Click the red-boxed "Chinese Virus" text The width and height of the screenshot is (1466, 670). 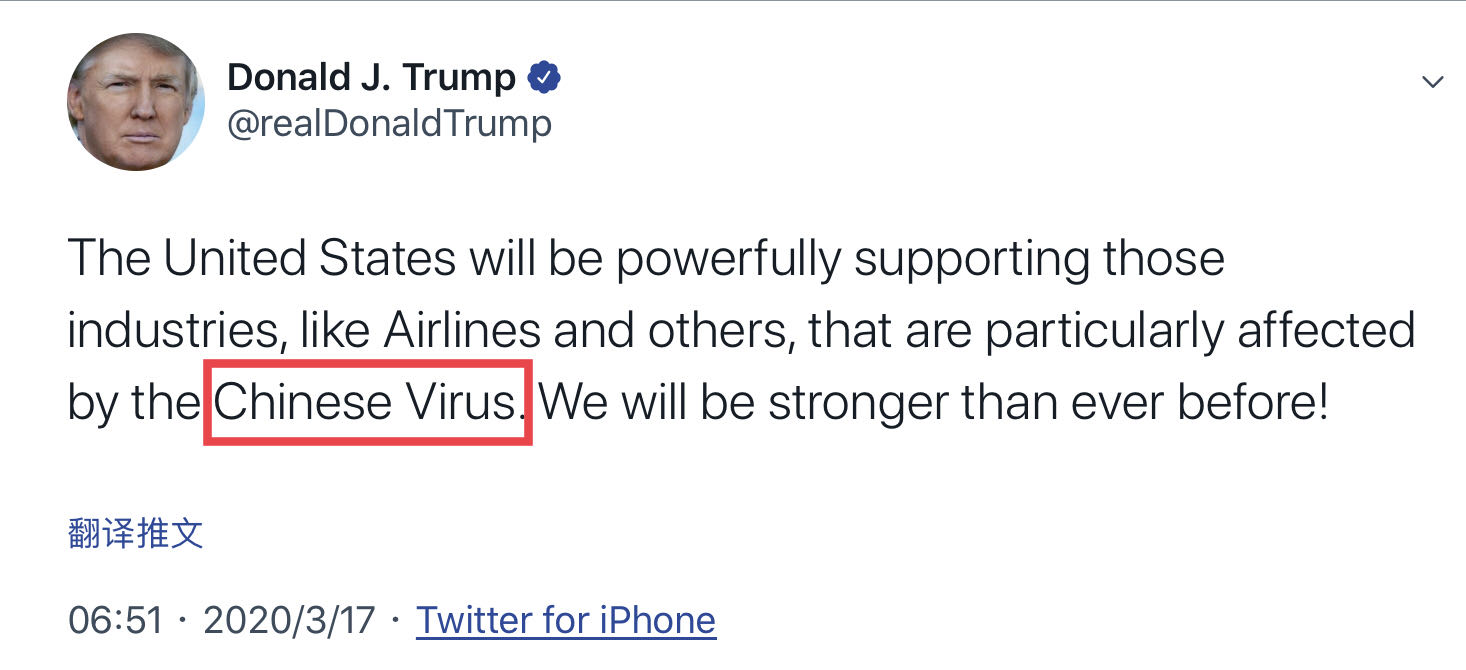(x=367, y=402)
